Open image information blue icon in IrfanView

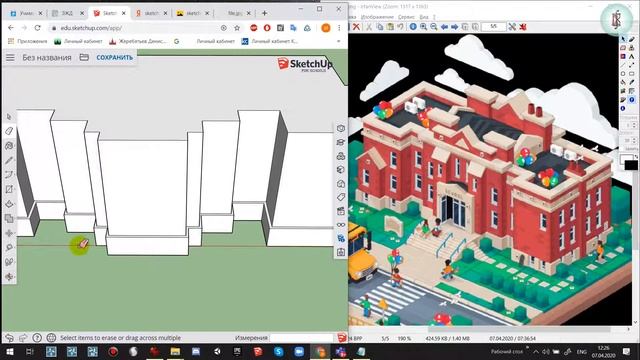413,27
